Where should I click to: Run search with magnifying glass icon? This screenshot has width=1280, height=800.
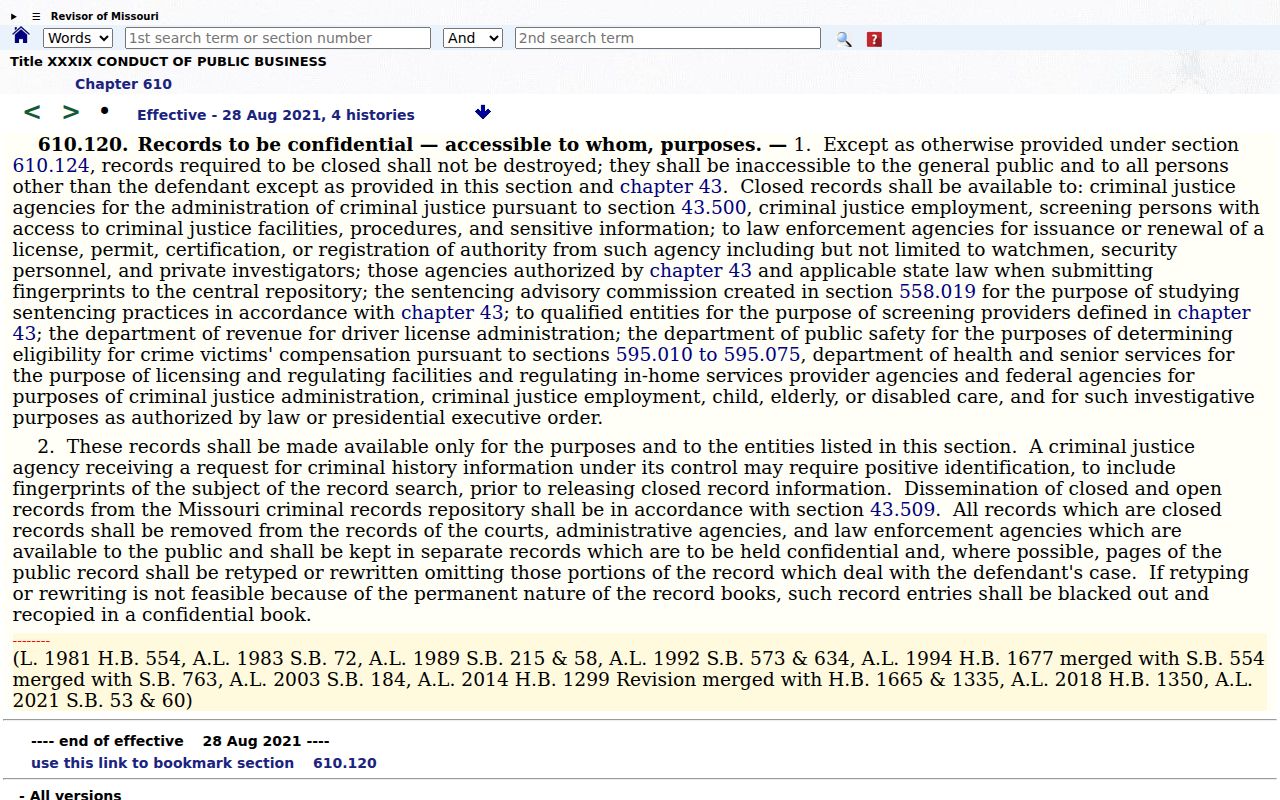click(844, 39)
